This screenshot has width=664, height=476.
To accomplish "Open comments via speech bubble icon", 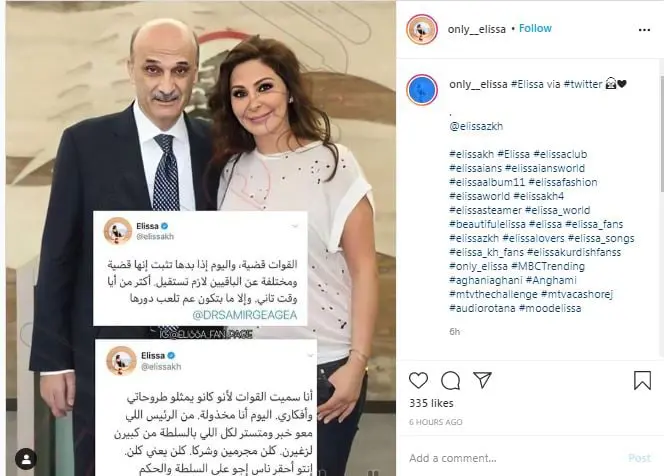I will (450, 380).
